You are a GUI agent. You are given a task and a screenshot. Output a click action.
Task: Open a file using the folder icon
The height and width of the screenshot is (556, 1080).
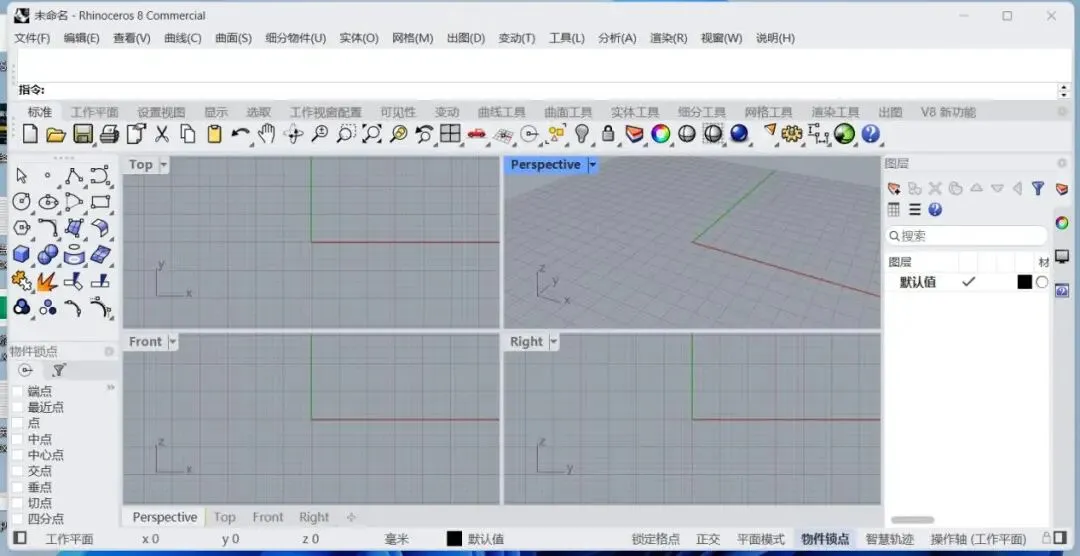[56, 134]
